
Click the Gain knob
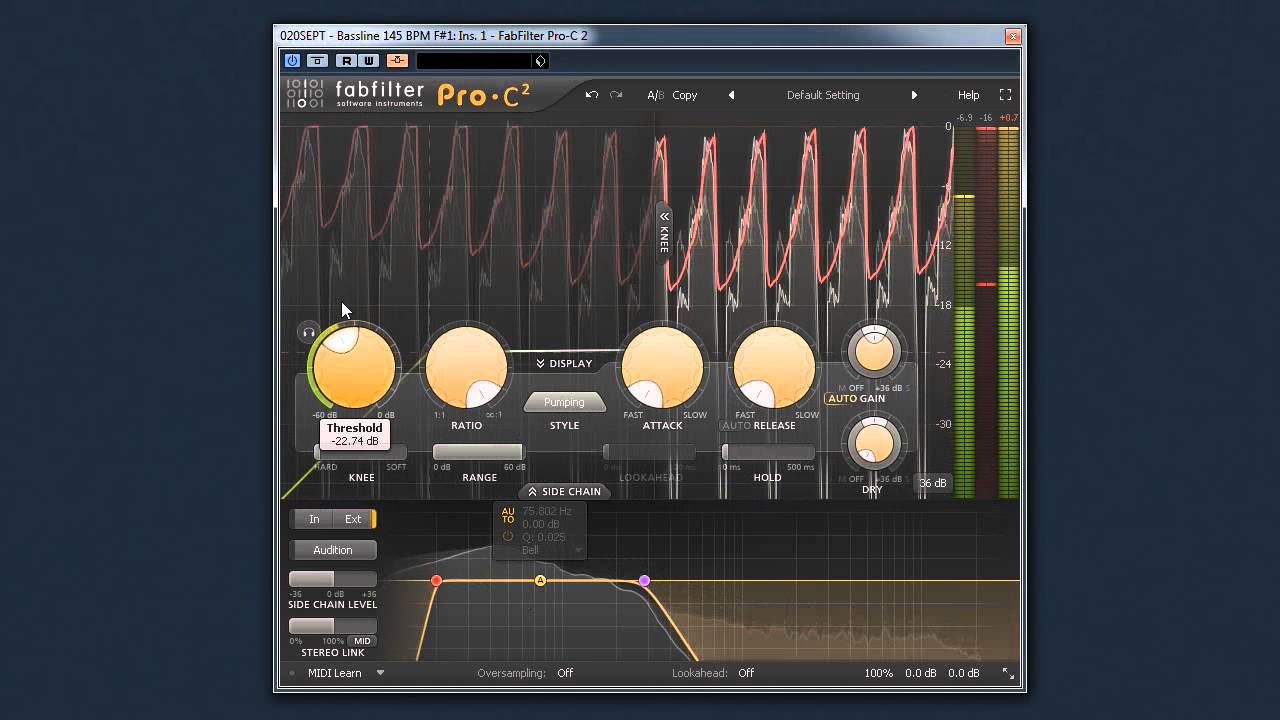coord(874,352)
